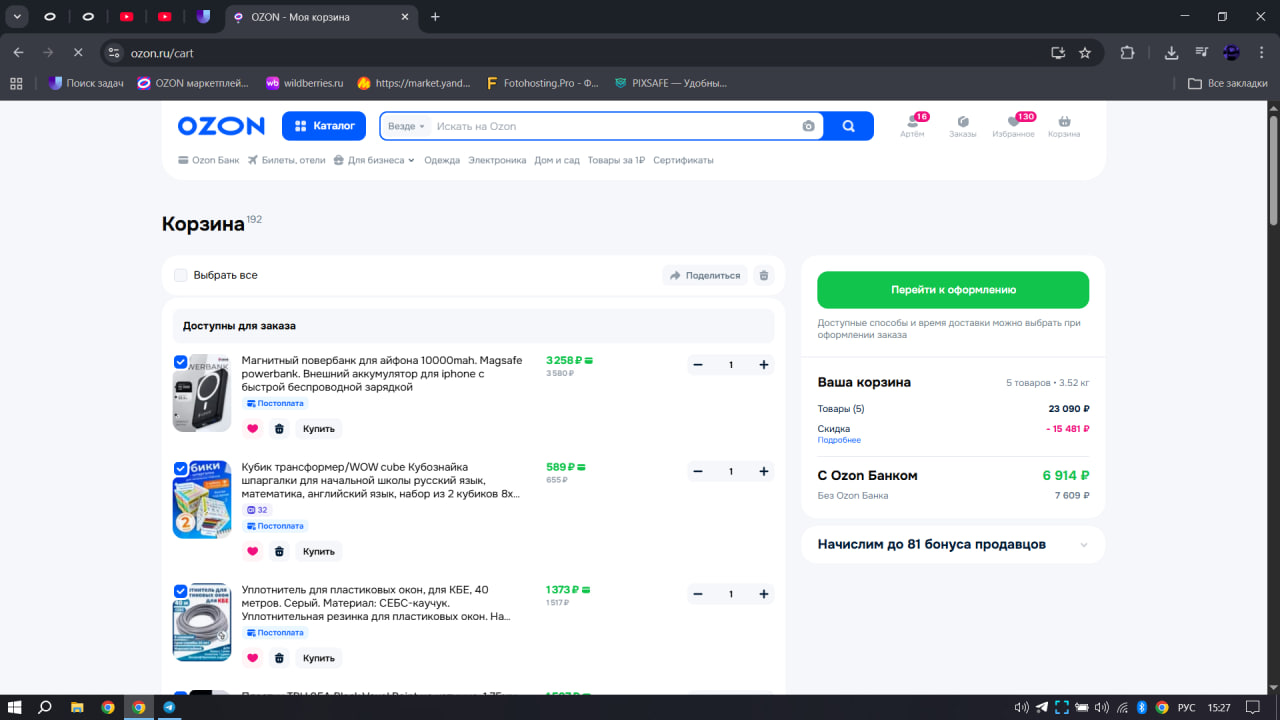Image resolution: width=1280 pixels, height=720 pixels.
Task: Open Telegram from the Windows taskbar
Action: pyautogui.click(x=169, y=707)
